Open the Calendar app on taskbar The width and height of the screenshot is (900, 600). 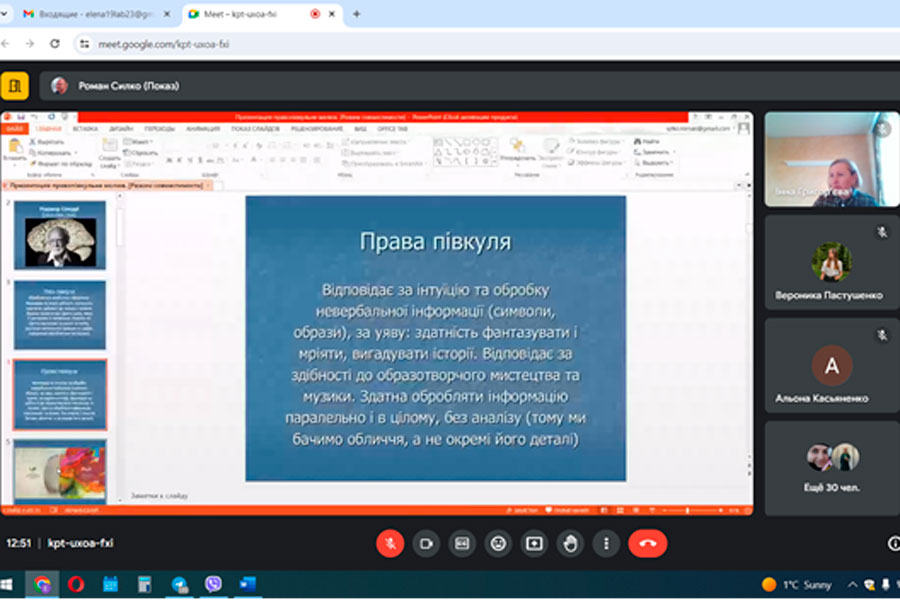pos(110,584)
